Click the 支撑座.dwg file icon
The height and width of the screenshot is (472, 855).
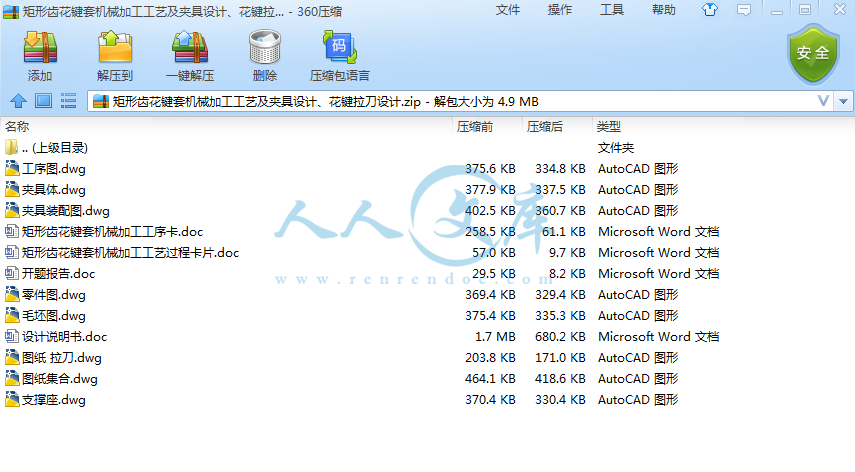12,400
